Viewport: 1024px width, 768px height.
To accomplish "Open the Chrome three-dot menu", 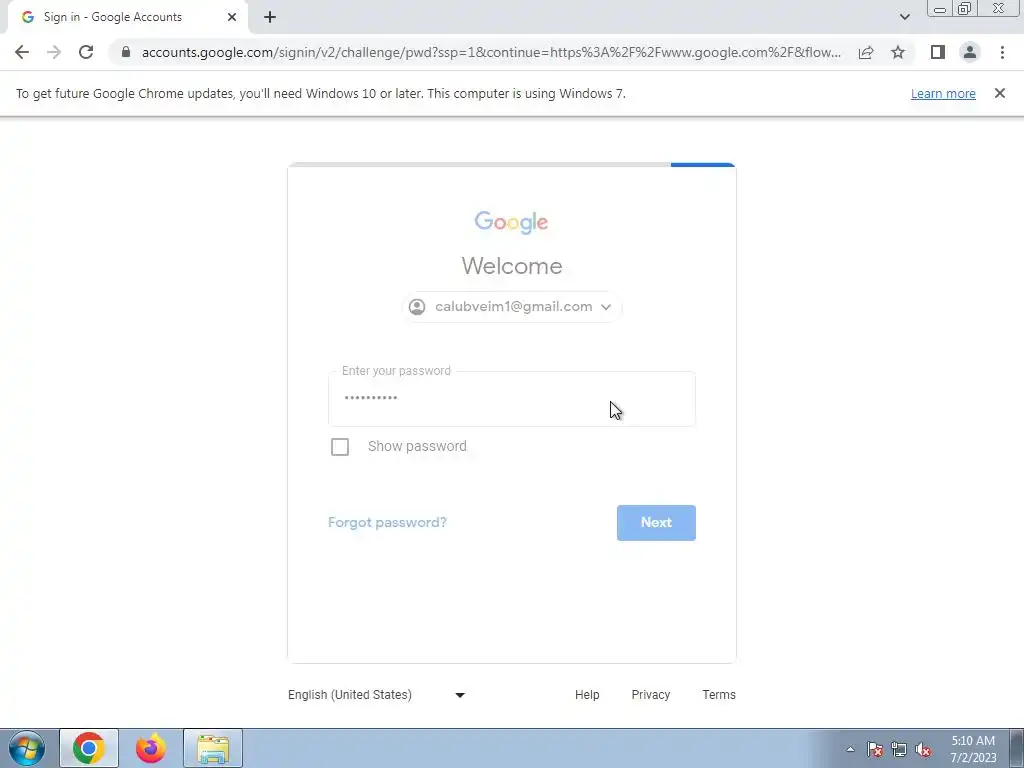I will tap(1002, 52).
